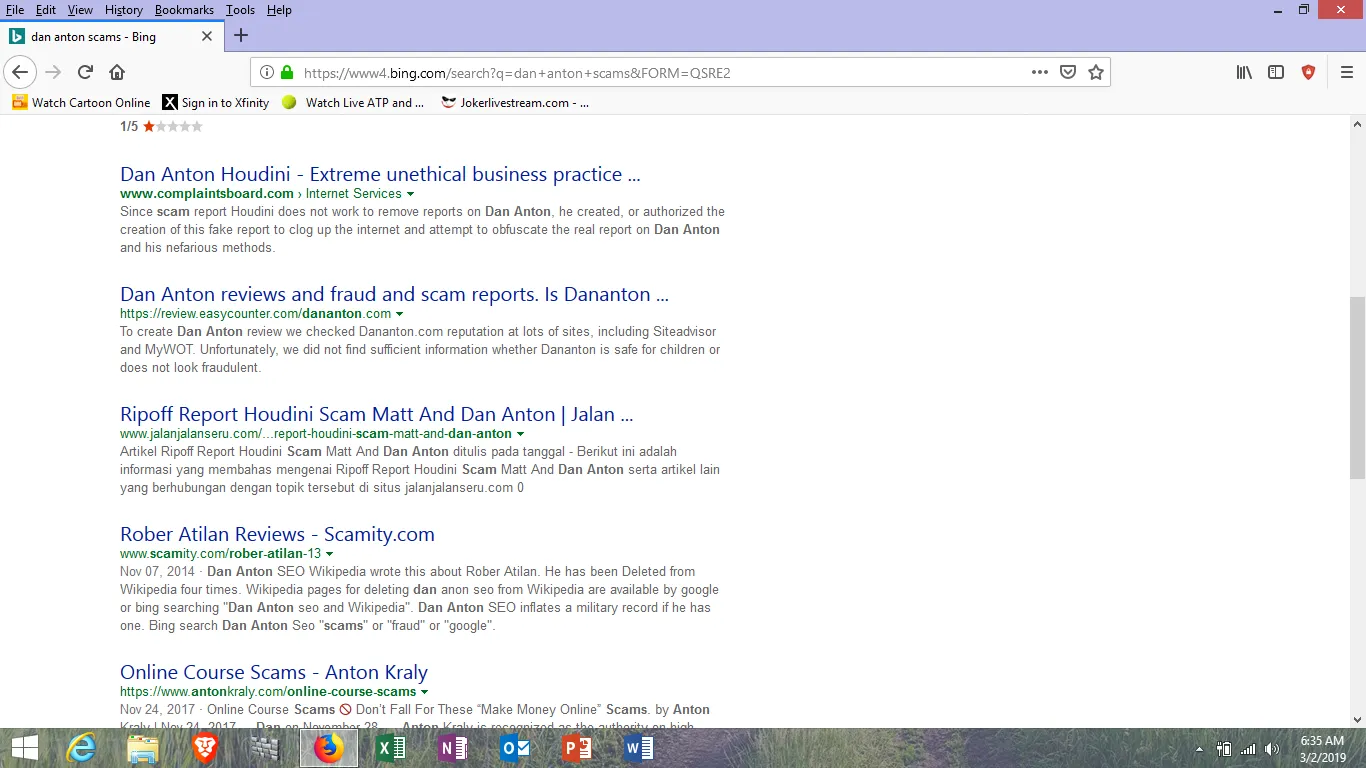Viewport: 1366px width, 768px height.
Task: Save page to Pocket
Action: (x=1068, y=72)
